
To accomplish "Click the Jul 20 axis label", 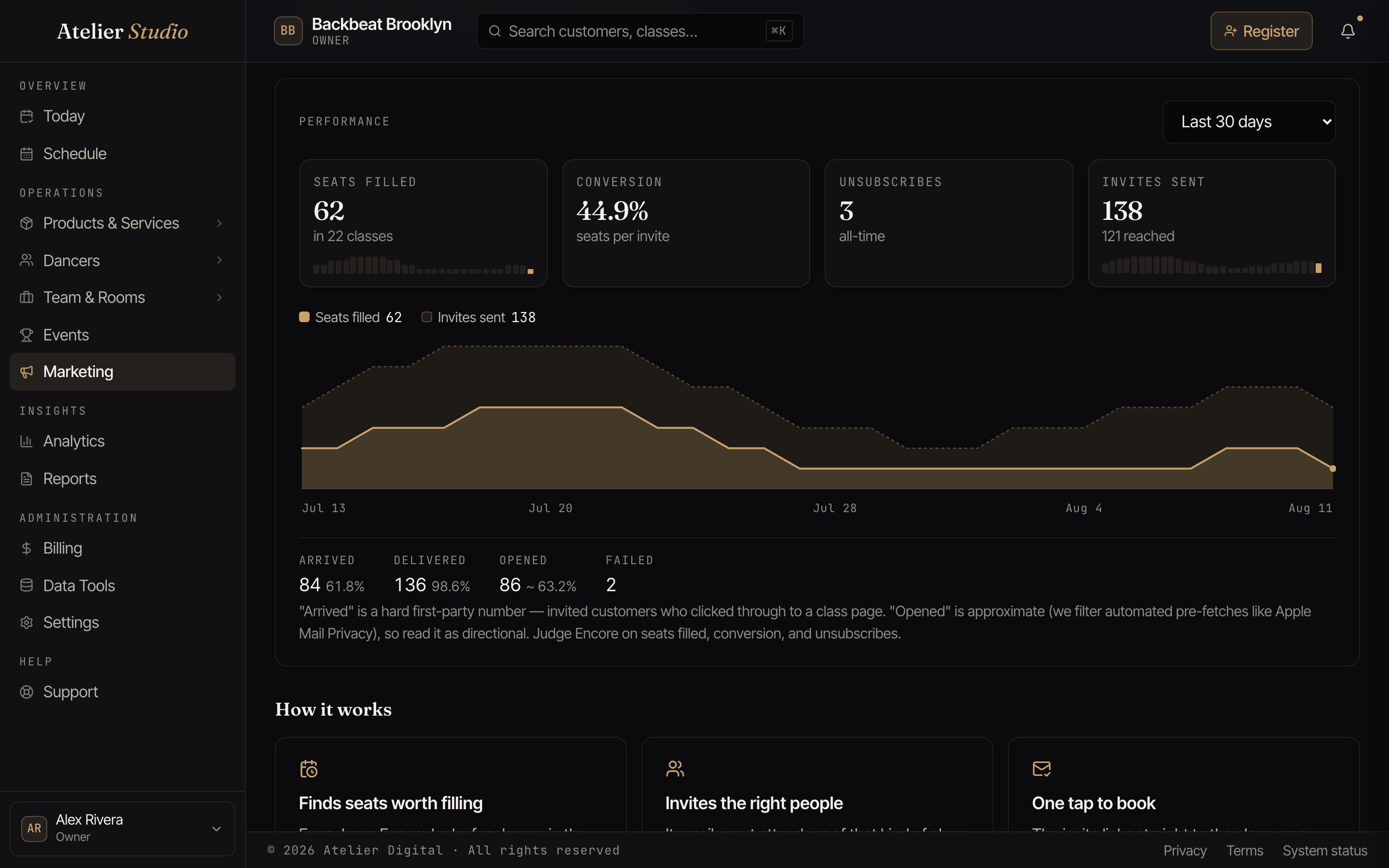I will click(x=550, y=508).
